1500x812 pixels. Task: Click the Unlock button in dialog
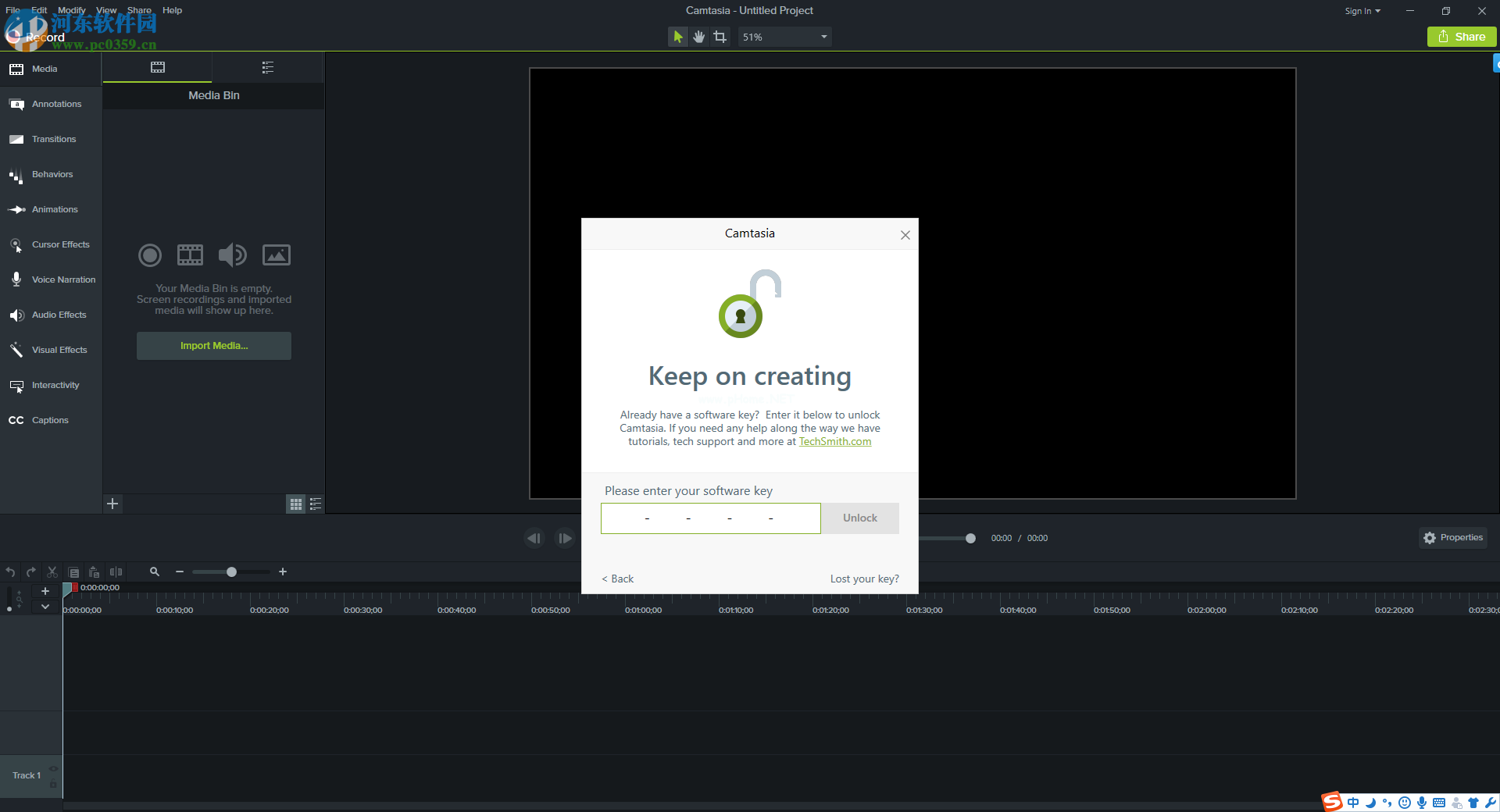(860, 518)
